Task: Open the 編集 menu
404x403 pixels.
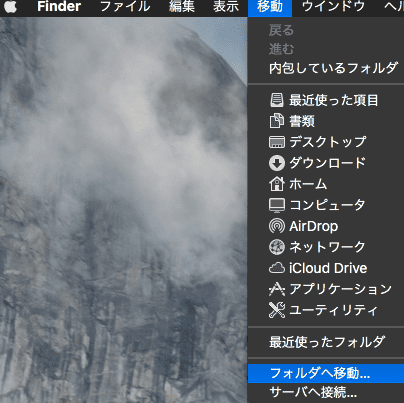Action: (x=182, y=7)
